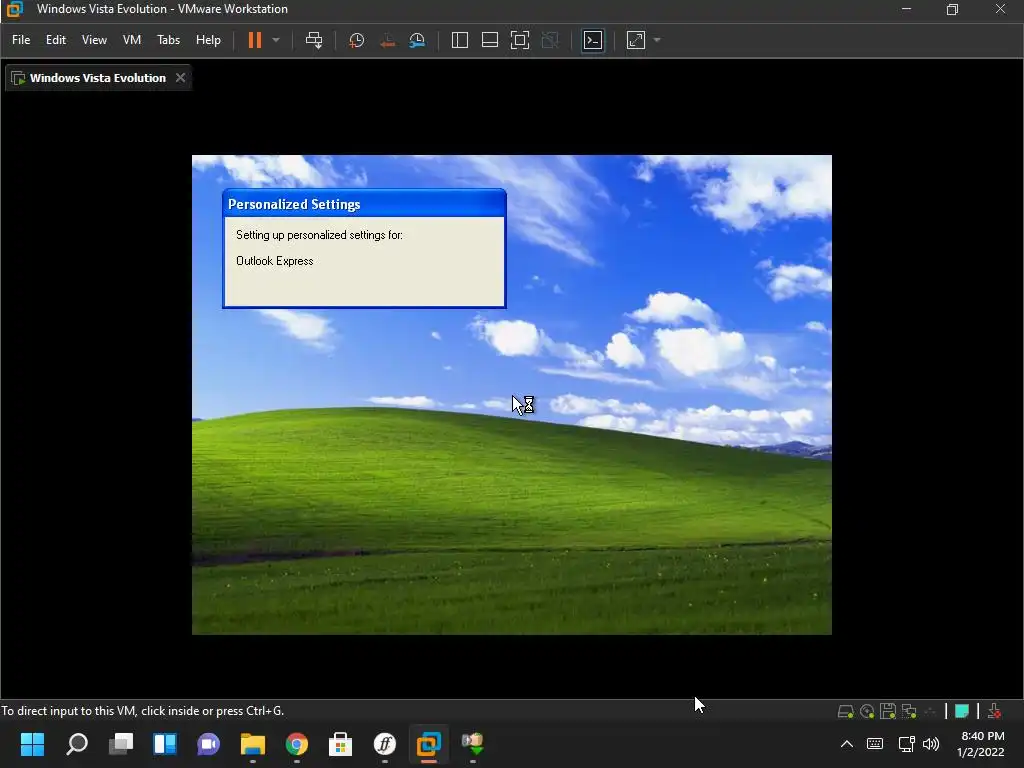Click the floppy drive status icon
The height and width of the screenshot is (768, 1024).
pyautogui.click(x=888, y=711)
